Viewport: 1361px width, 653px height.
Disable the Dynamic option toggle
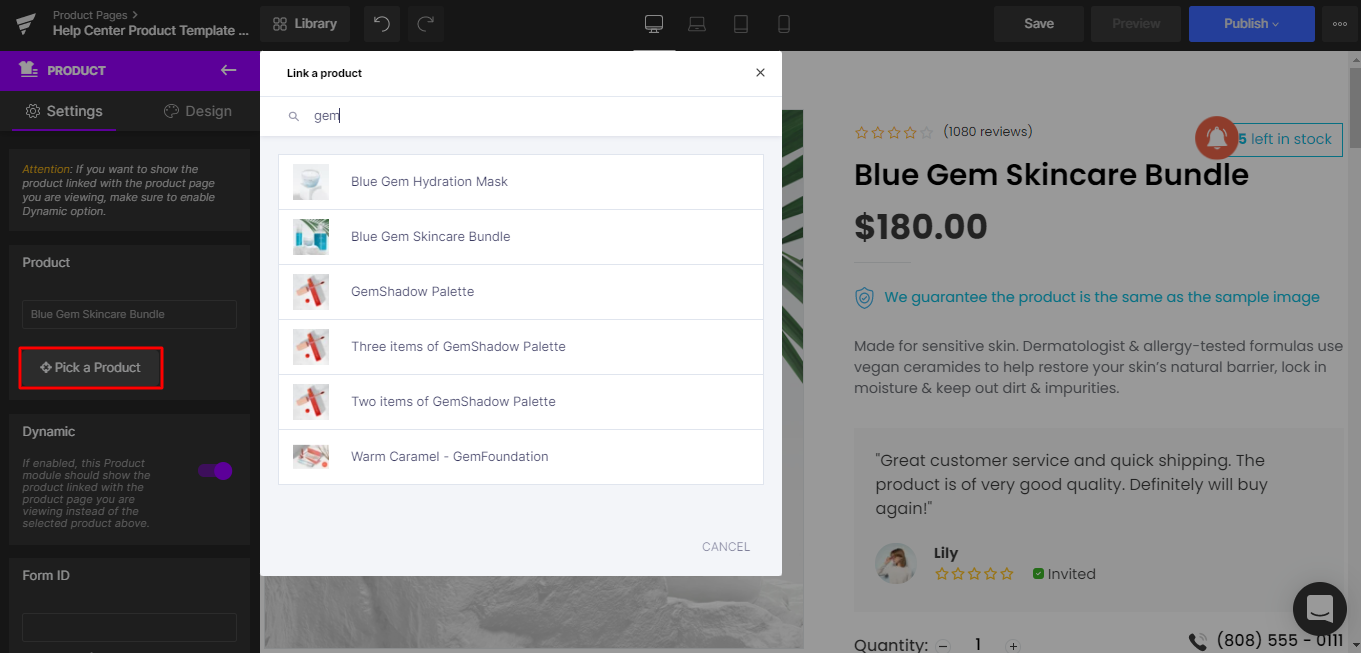(x=213, y=470)
